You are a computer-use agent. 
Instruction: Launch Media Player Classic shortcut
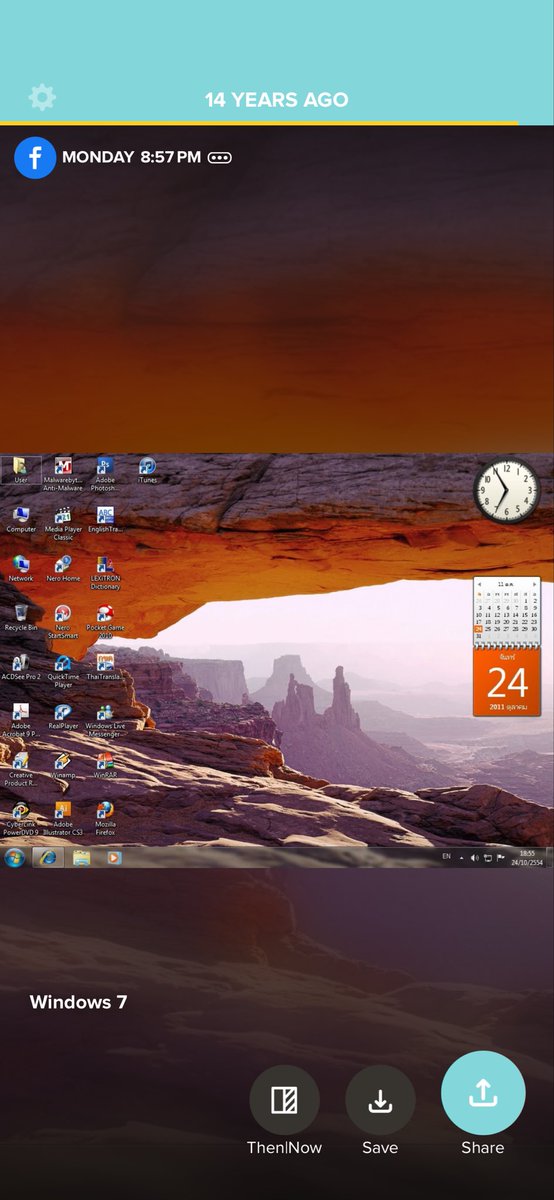(x=63, y=524)
